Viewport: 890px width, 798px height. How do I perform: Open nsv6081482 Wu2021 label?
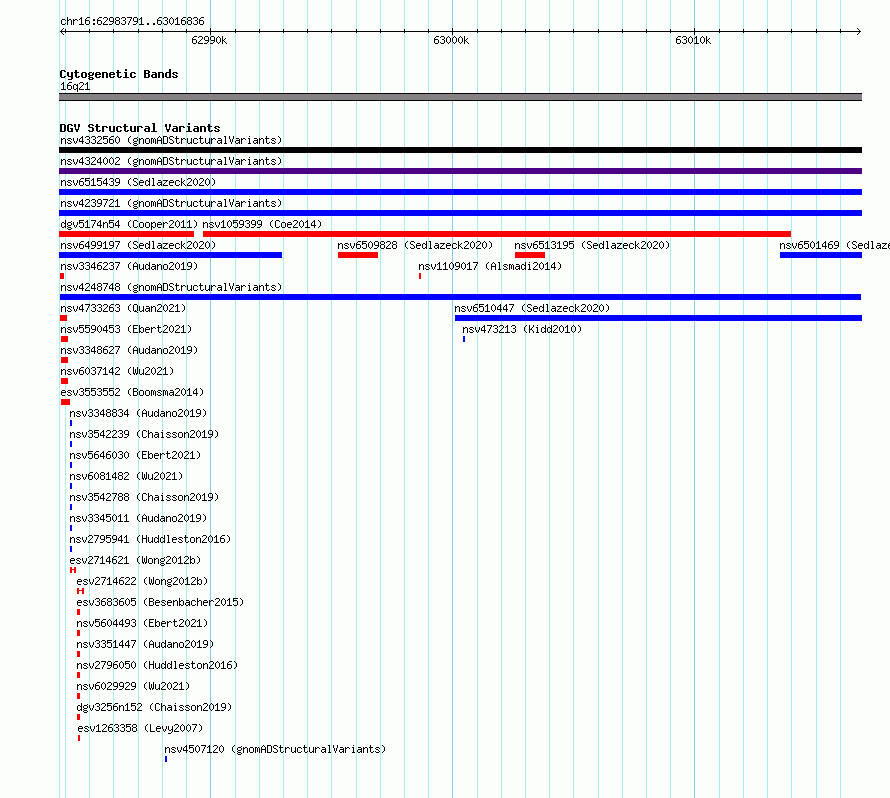pyautogui.click(x=126, y=476)
